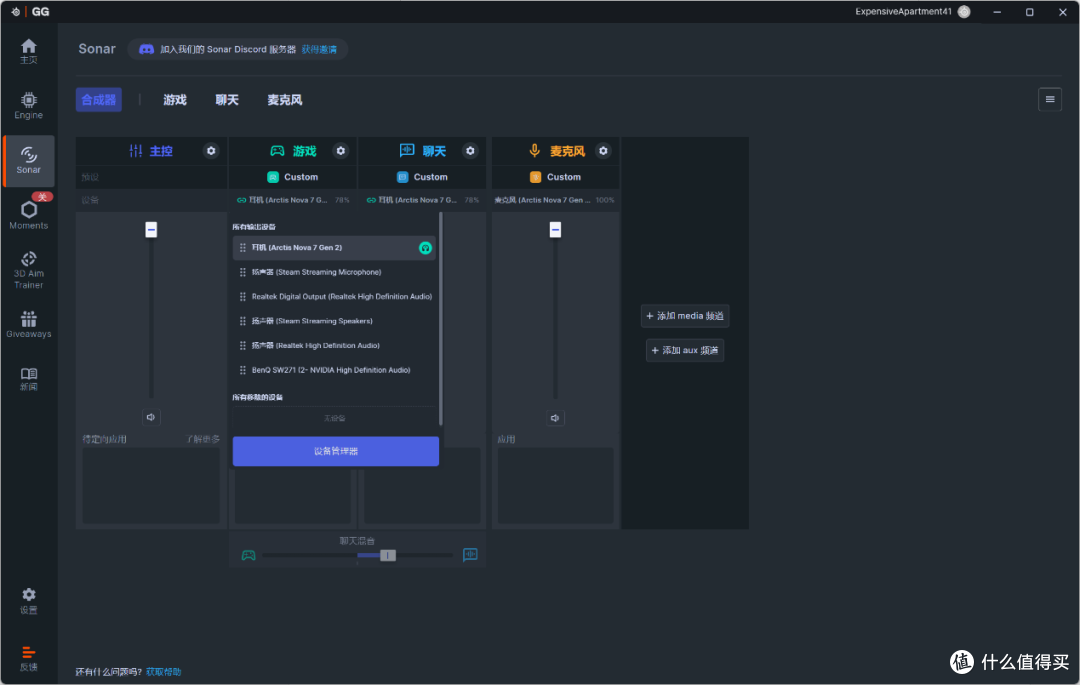This screenshot has height=685, width=1080.
Task: Open Moments in the sidebar
Action: (x=28, y=215)
